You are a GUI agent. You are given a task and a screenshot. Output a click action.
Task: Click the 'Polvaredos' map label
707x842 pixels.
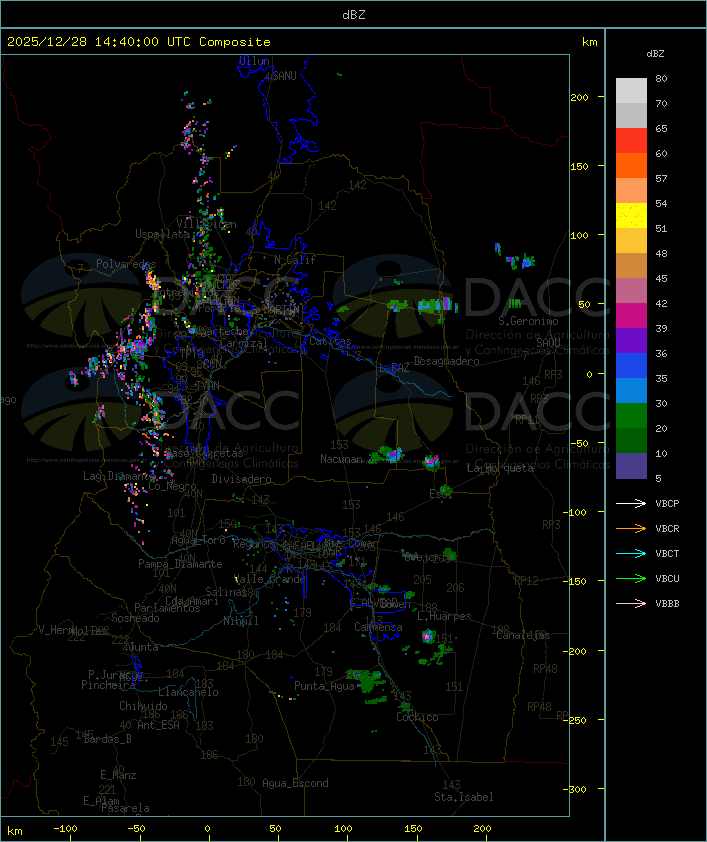click(x=126, y=264)
